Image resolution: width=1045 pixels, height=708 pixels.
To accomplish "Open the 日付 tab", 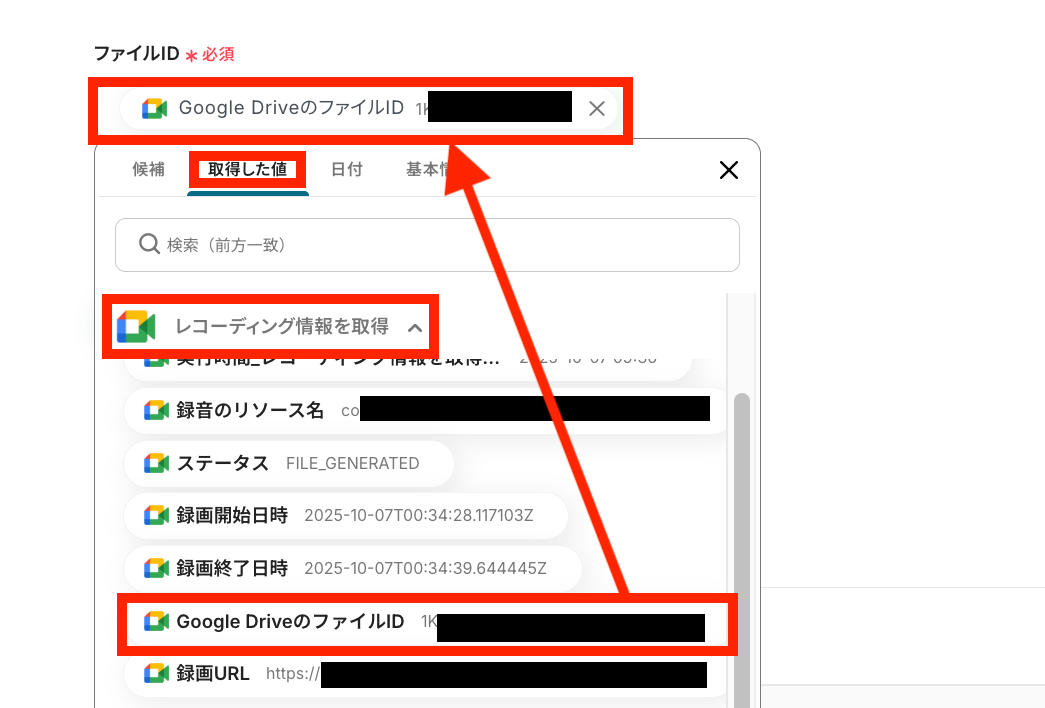I will 347,169.
